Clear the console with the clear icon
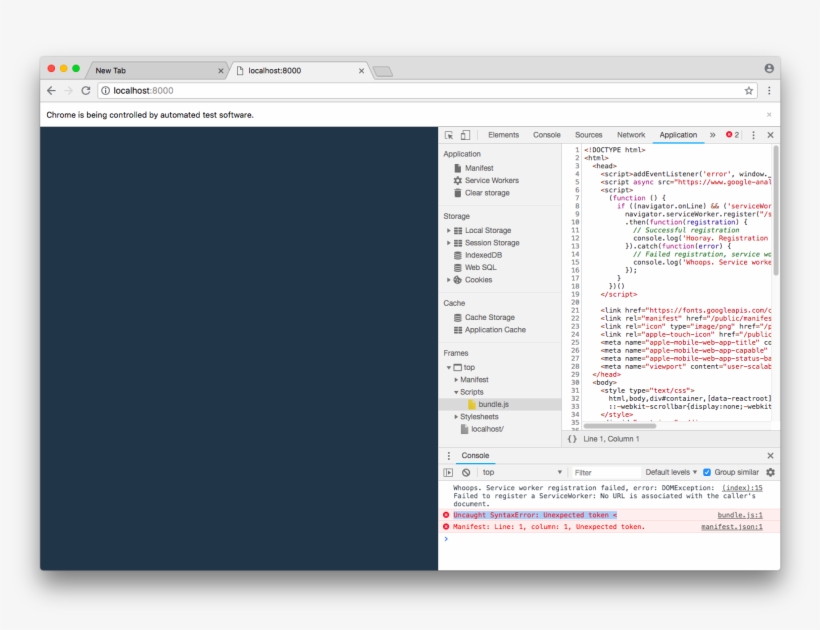The image size is (820, 630). (465, 472)
